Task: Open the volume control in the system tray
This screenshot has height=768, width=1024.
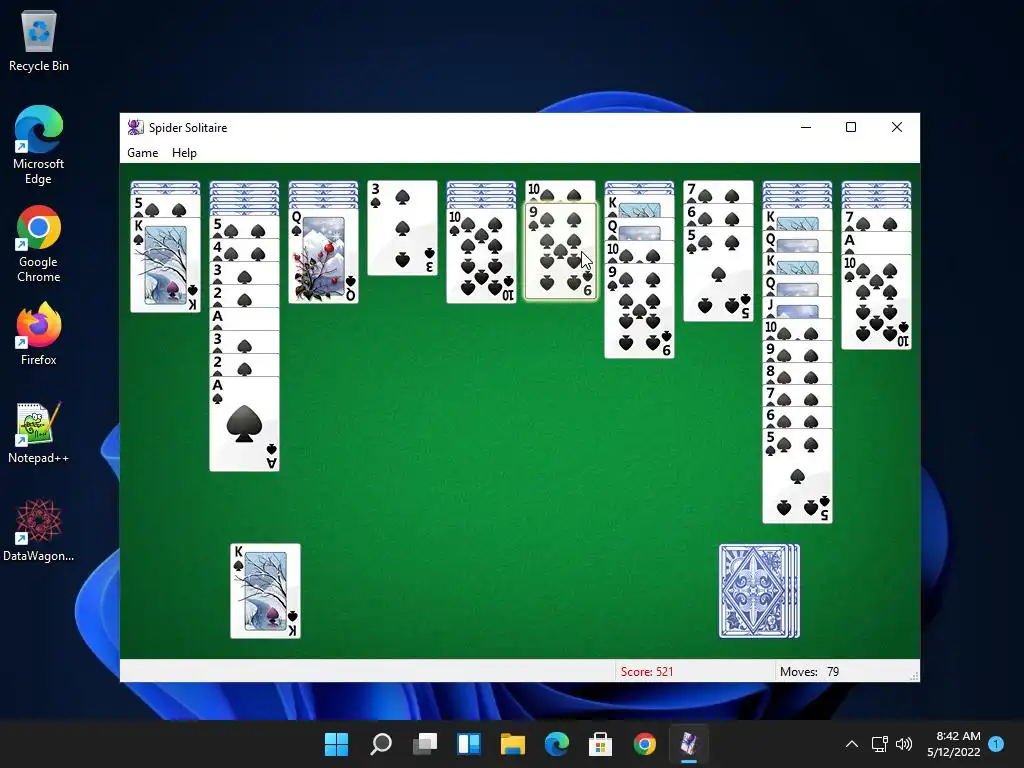Action: click(x=904, y=744)
